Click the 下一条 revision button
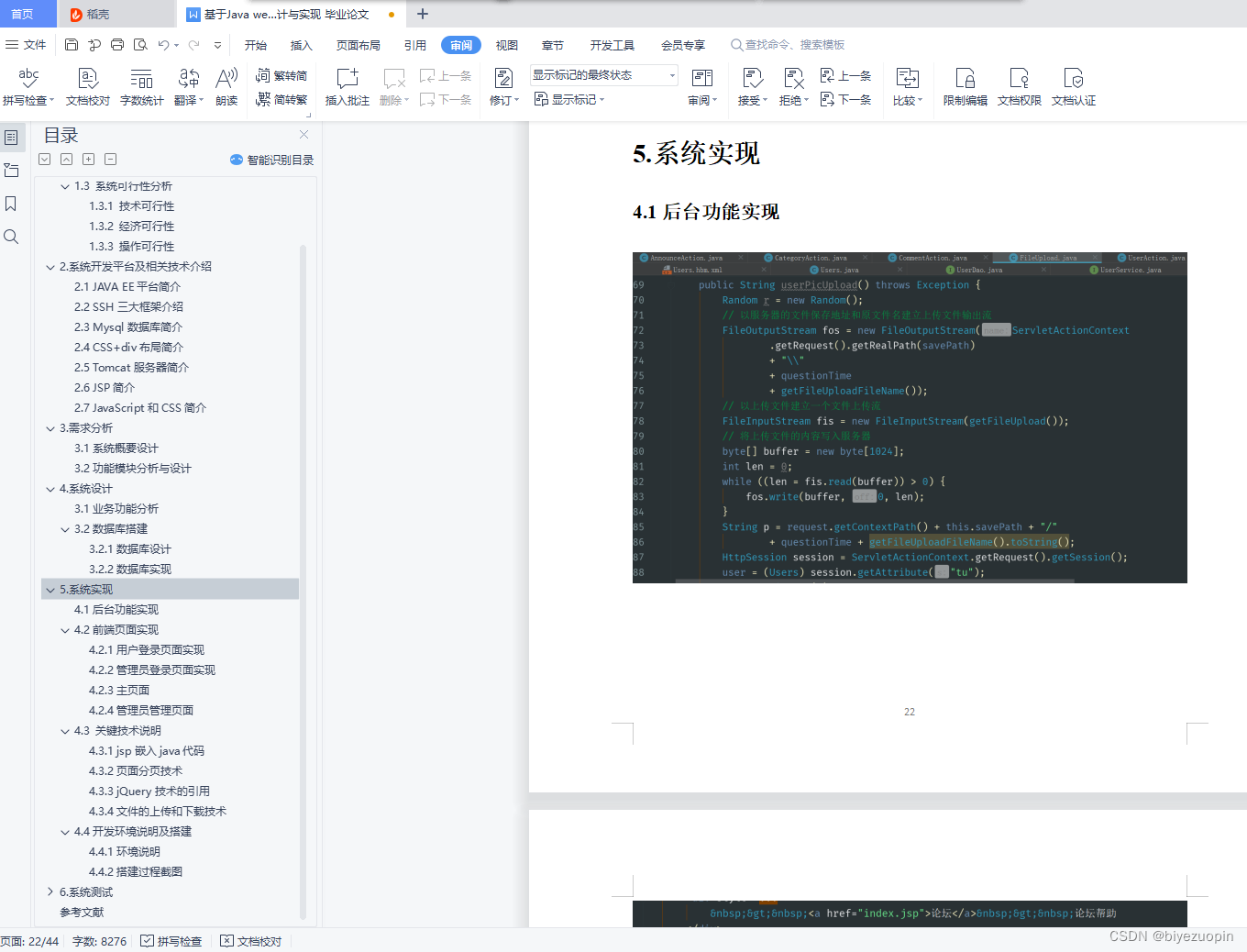Viewport: 1247px width, 952px height. tap(845, 101)
